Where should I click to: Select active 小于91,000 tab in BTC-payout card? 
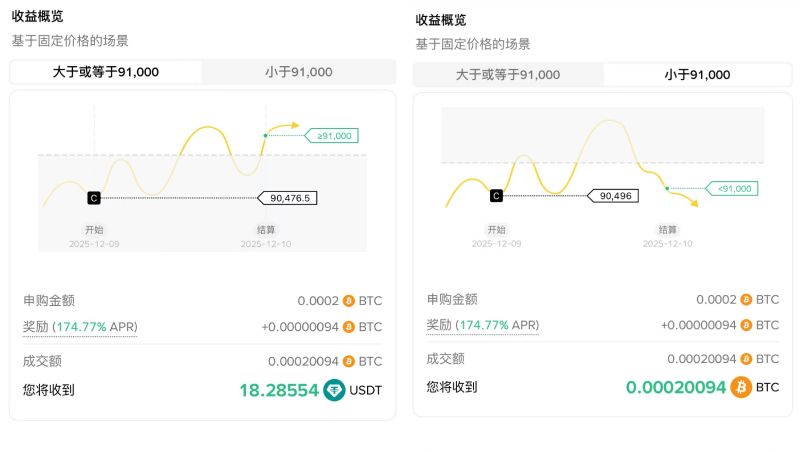(697, 75)
